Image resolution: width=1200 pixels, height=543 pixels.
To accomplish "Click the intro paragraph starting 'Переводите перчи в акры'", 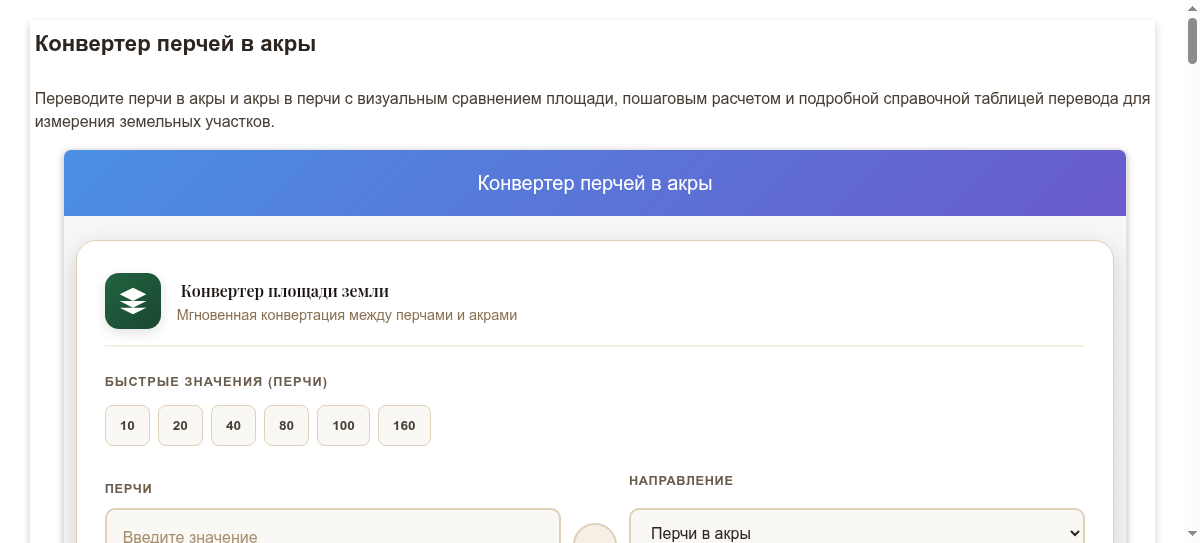I will click(593, 111).
